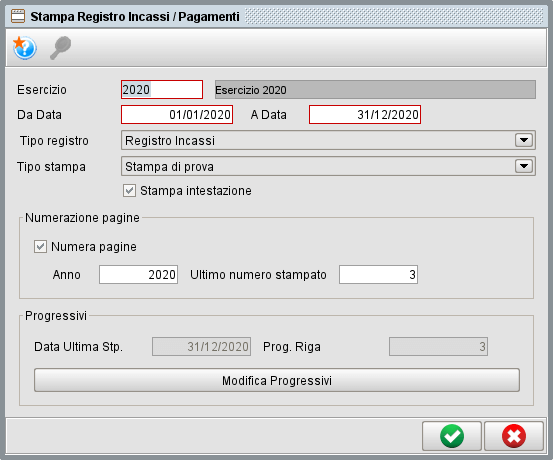The width and height of the screenshot is (553, 460).
Task: Open the help icon with star
Action: [24, 48]
